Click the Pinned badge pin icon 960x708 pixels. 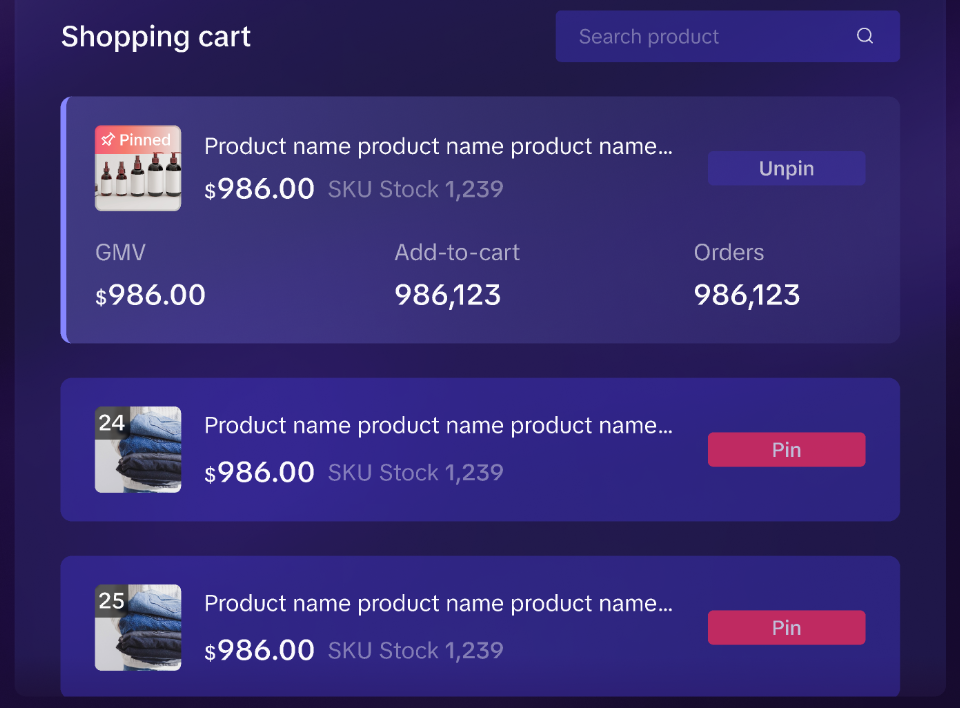tap(108, 140)
